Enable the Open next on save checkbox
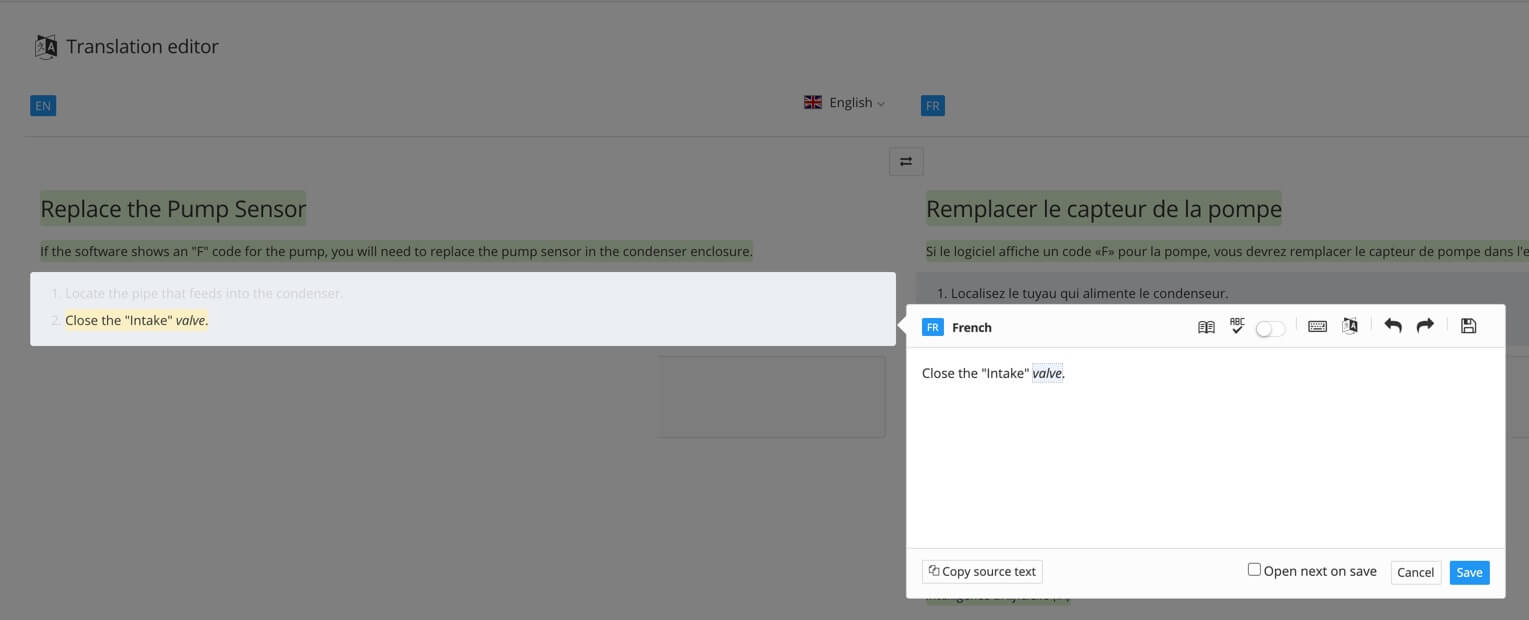Screen dimensions: 1529x620 [x=1254, y=570]
